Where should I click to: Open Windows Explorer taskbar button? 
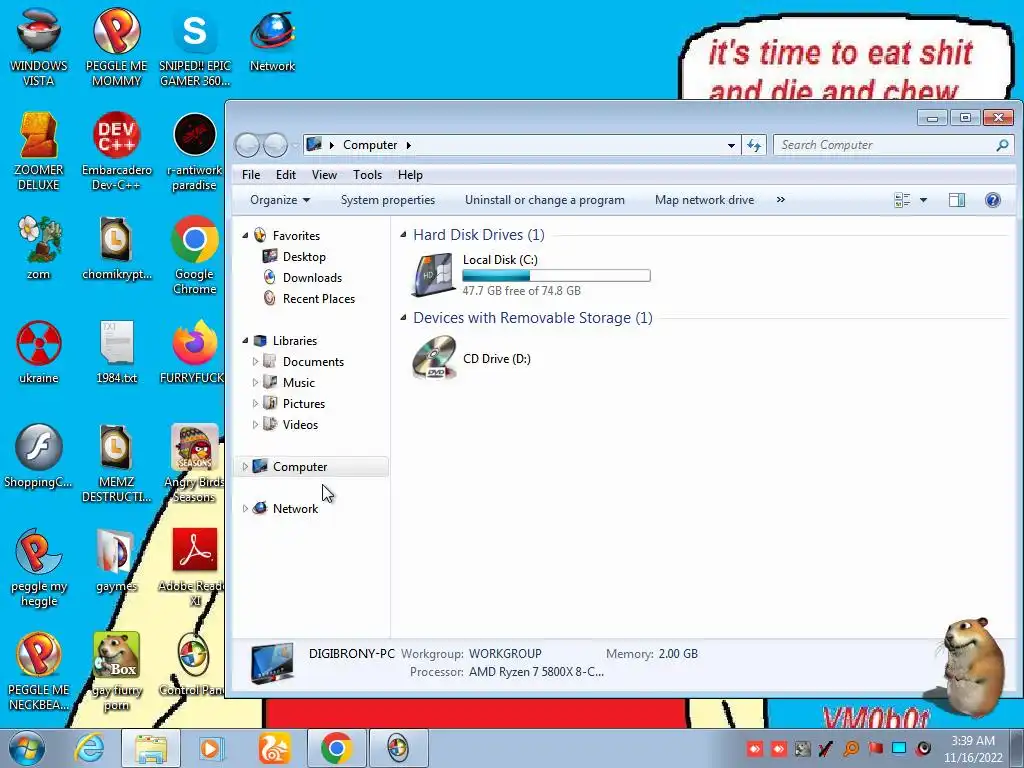(x=151, y=748)
